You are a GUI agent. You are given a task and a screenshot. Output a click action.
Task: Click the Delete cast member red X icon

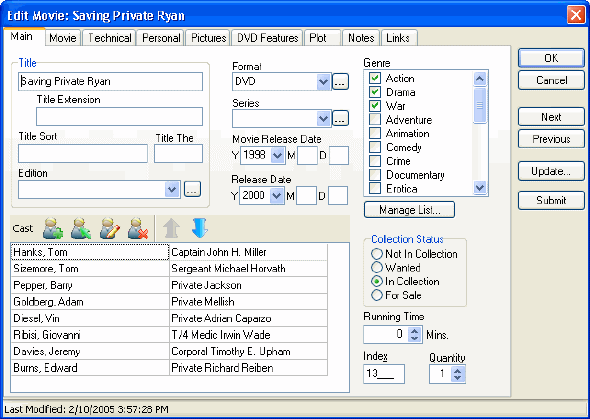point(138,228)
